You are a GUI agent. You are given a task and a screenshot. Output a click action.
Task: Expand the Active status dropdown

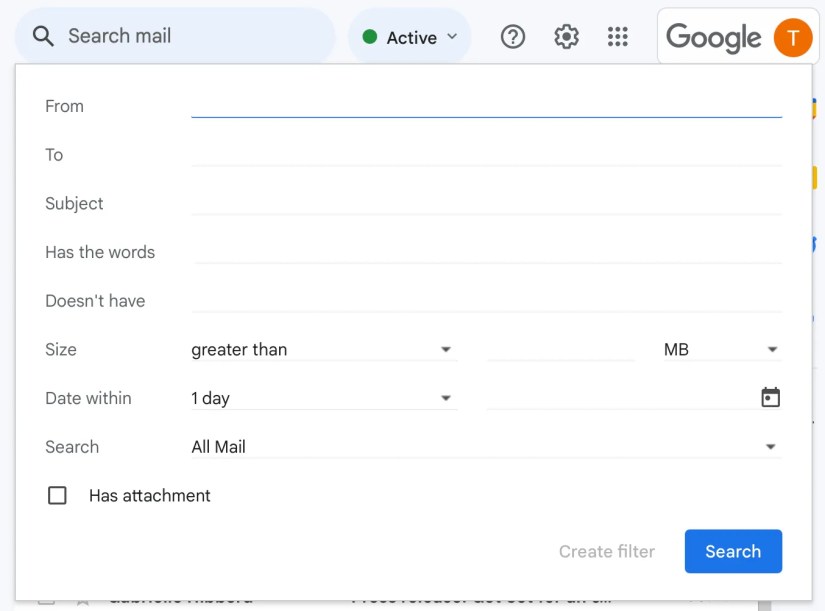tap(410, 37)
